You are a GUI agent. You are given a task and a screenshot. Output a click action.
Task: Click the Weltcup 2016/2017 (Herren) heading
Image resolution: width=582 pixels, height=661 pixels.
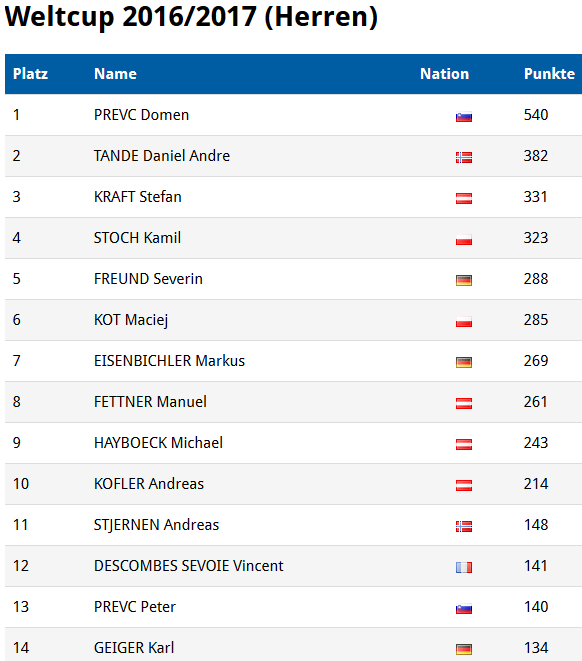(191, 17)
